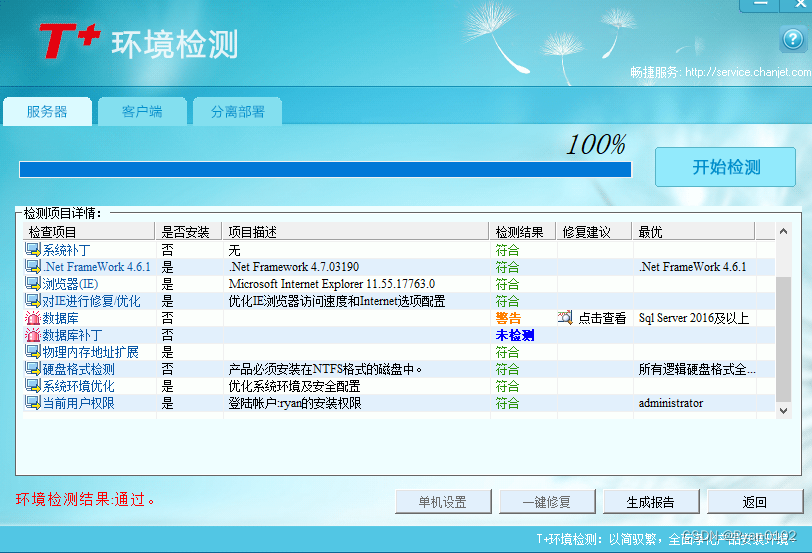Click the 检测结果 column header
Screen dimensions: 812x553
tap(523, 232)
